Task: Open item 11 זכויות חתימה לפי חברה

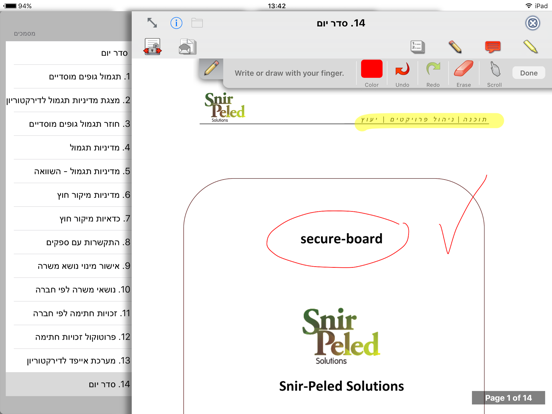Action: click(x=69, y=313)
